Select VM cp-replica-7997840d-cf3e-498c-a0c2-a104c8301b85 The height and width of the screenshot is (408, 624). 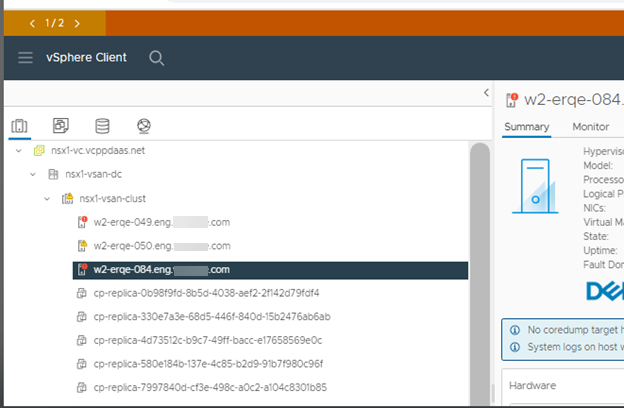click(x=210, y=387)
